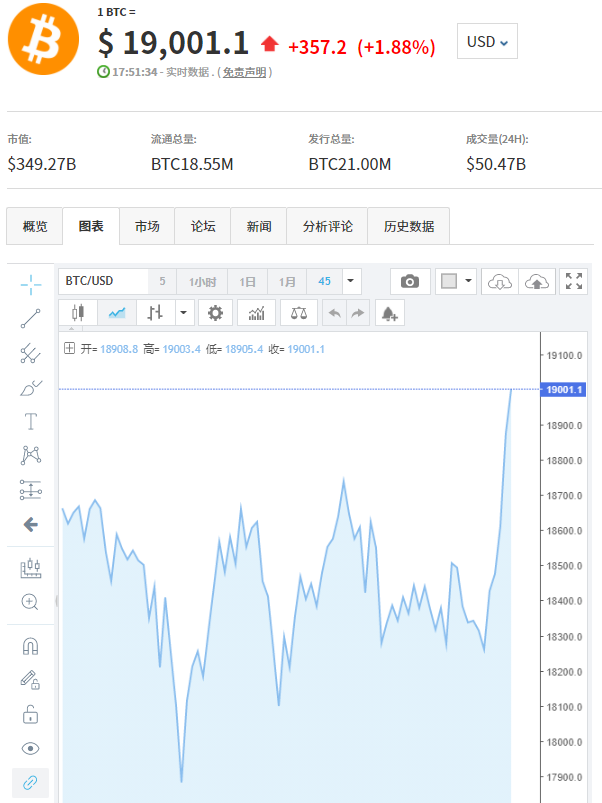Expand the time interval dropdown arrow
This screenshot has height=803, width=602.
click(351, 281)
